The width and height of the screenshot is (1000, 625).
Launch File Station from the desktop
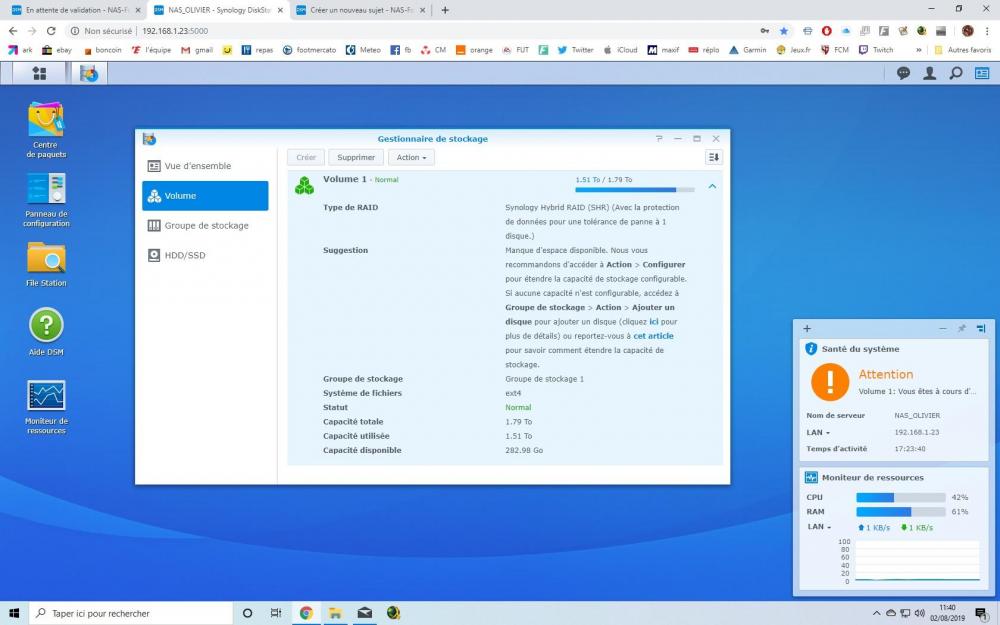[x=46, y=259]
